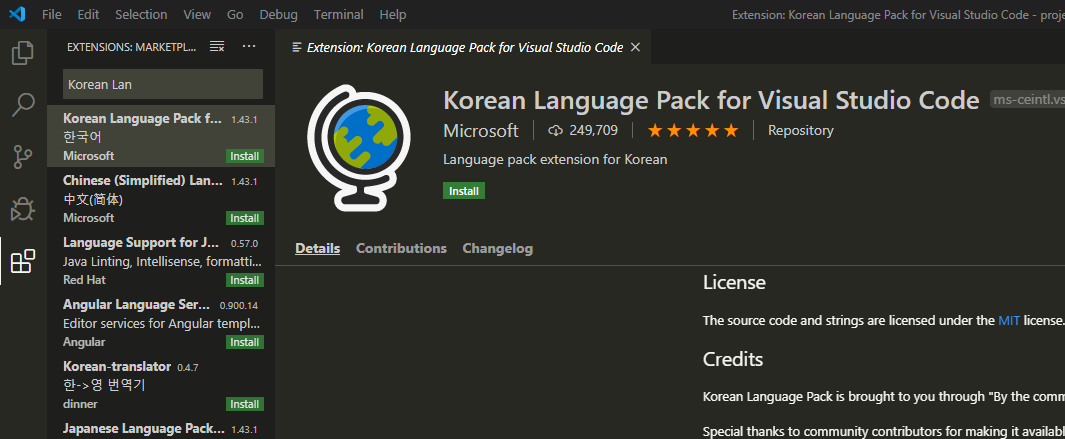Switch to the Details tab
This screenshot has width=1065, height=439.
pyautogui.click(x=317, y=249)
